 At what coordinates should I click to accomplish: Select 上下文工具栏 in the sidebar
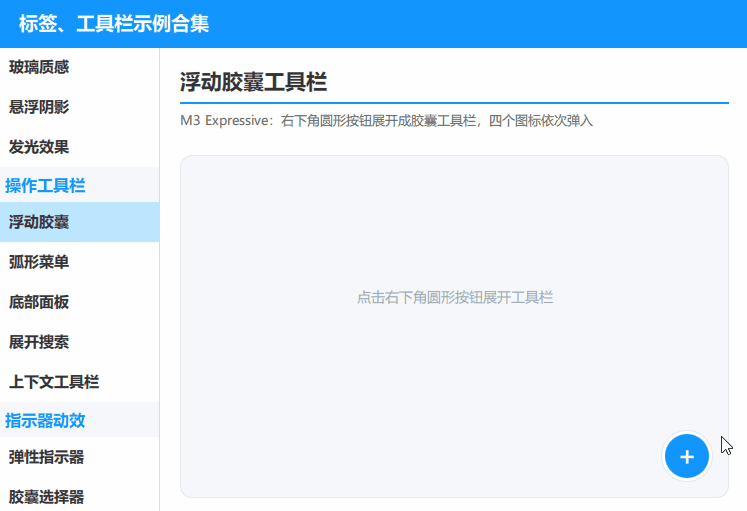[80, 382]
